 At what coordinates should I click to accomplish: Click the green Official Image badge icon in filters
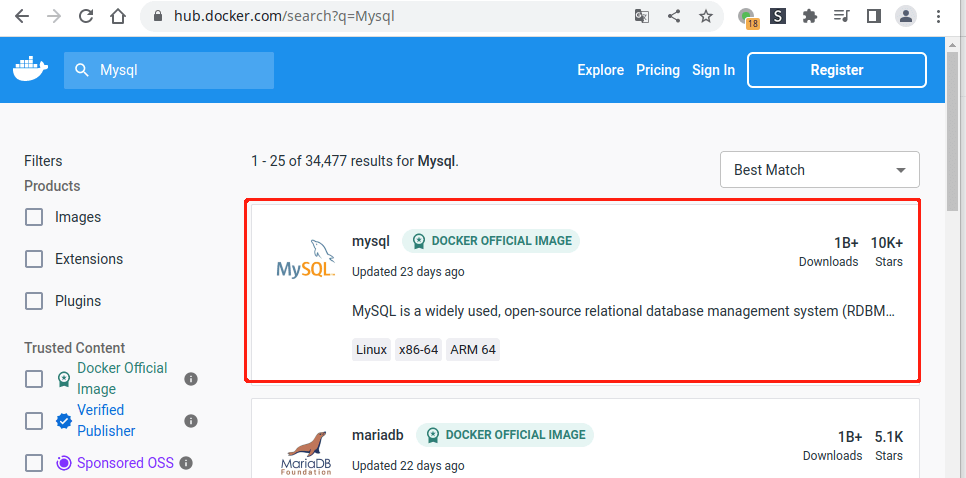[x=63, y=379]
